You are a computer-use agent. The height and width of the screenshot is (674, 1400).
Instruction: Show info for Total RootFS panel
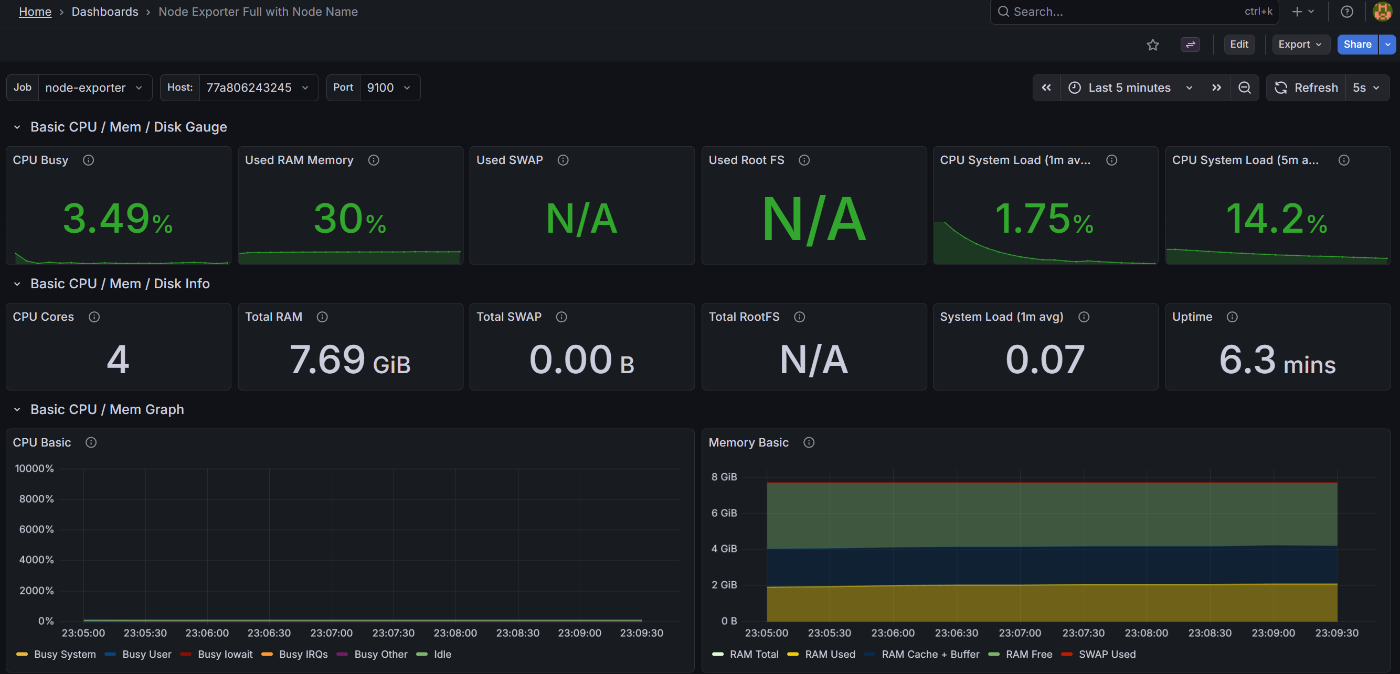point(800,317)
